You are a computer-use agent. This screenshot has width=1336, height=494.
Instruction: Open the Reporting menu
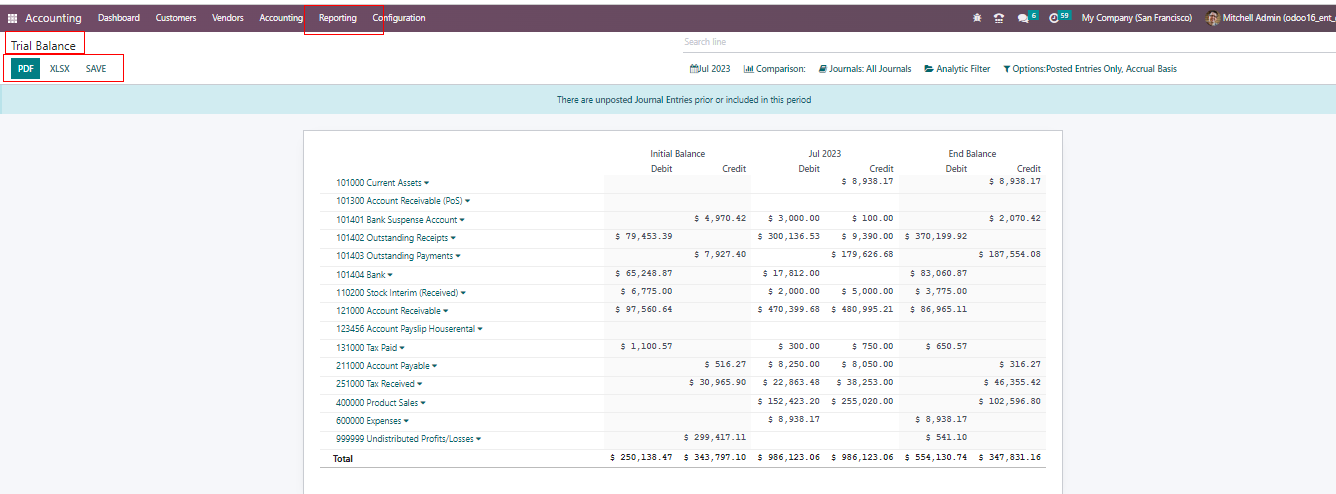tap(338, 18)
